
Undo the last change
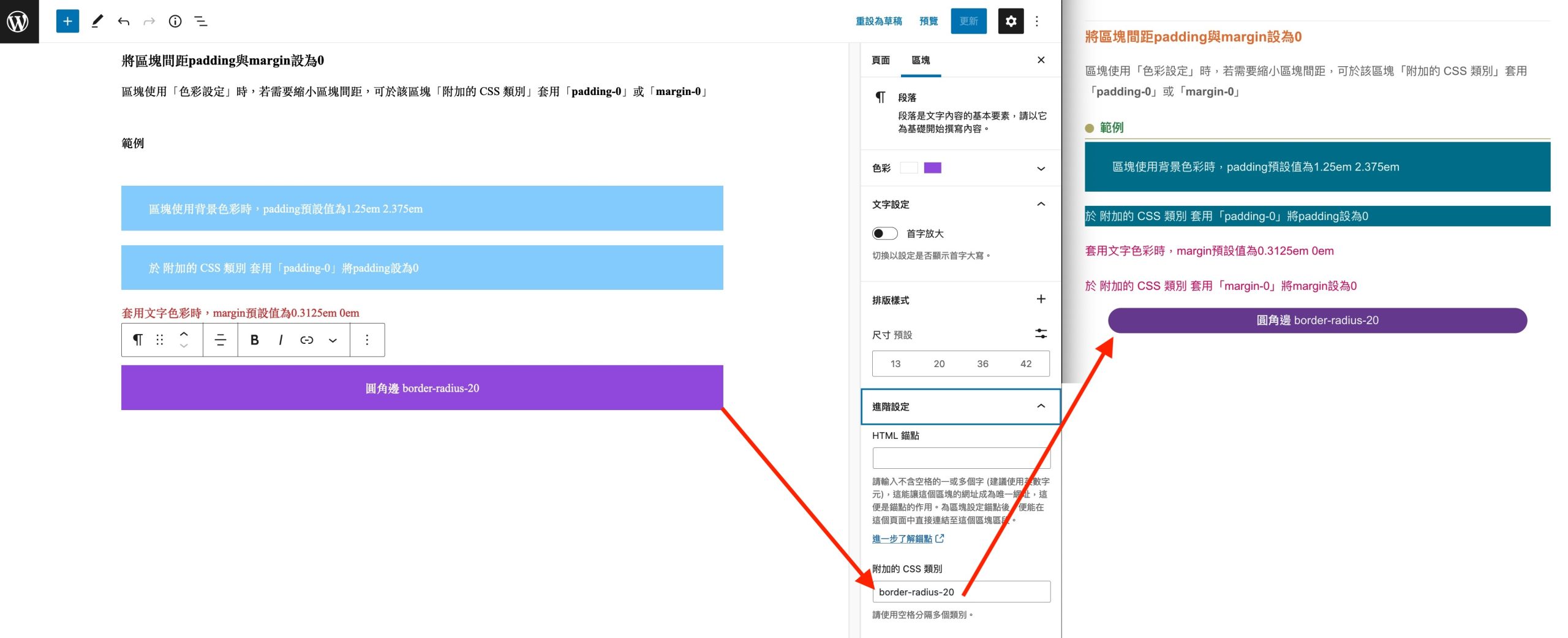123,21
